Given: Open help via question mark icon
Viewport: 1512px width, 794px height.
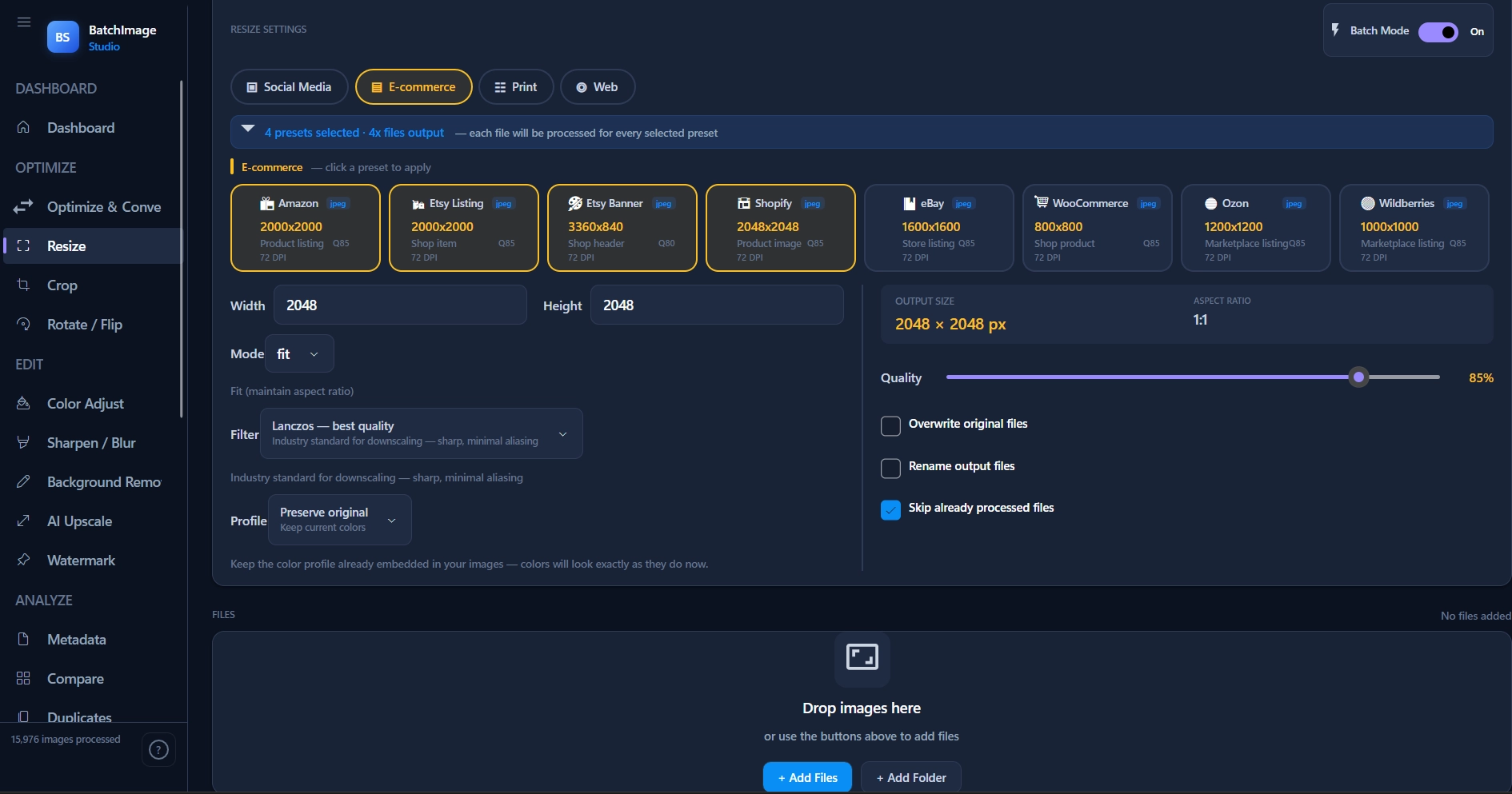Looking at the screenshot, I should point(158,750).
